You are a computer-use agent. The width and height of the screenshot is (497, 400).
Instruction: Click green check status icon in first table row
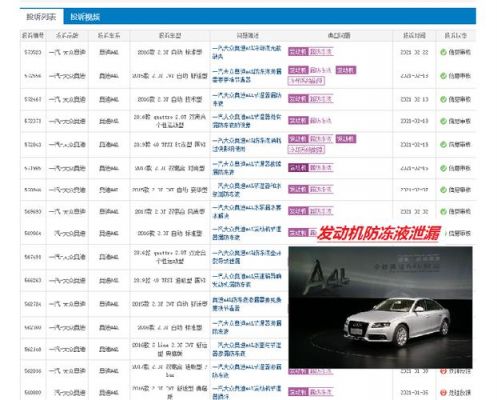(443, 52)
